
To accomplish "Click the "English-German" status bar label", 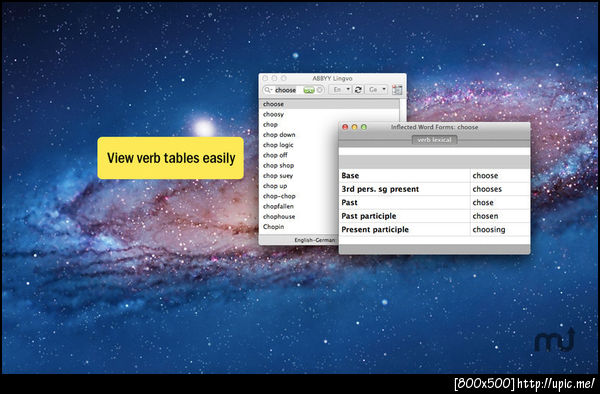I will (315, 240).
